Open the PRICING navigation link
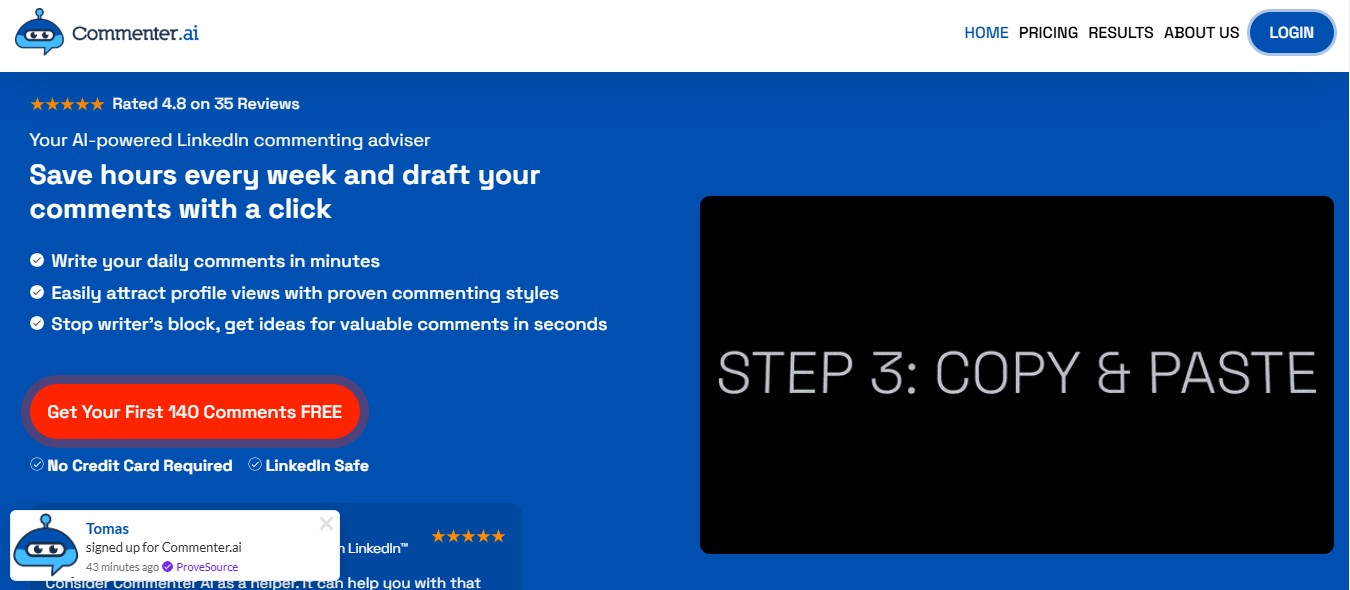The width and height of the screenshot is (1350, 590). coord(1048,33)
